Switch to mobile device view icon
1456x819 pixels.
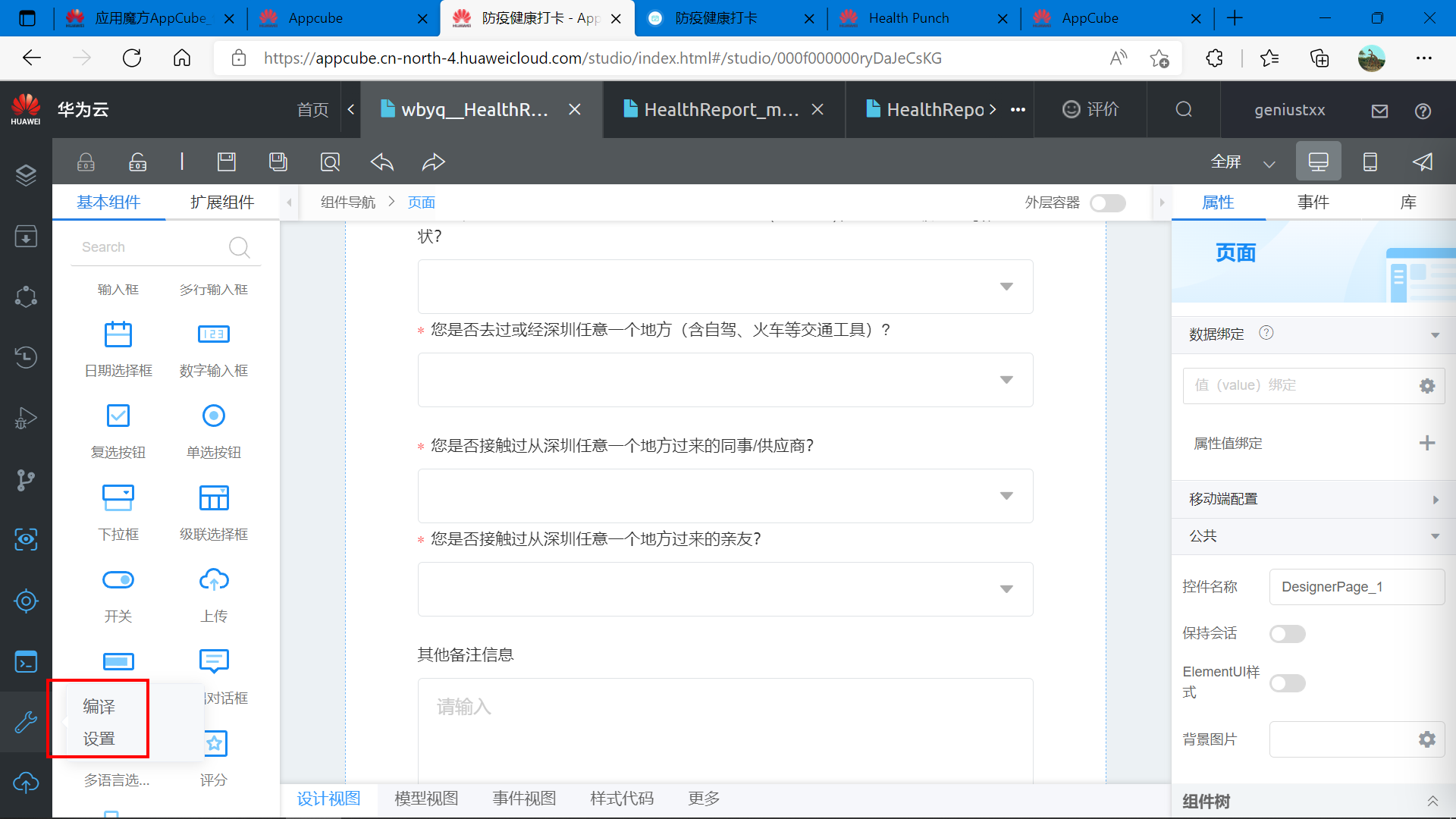pyautogui.click(x=1370, y=162)
